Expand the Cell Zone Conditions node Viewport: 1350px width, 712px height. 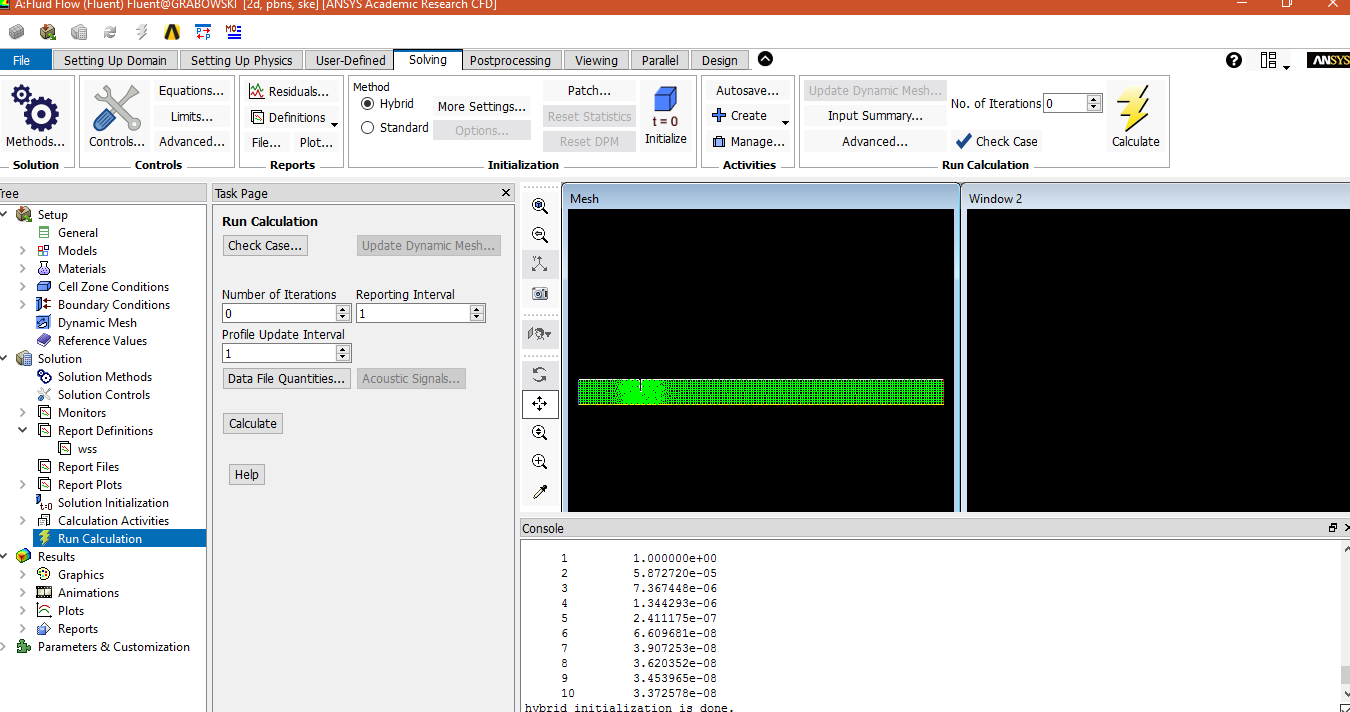tap(23, 287)
